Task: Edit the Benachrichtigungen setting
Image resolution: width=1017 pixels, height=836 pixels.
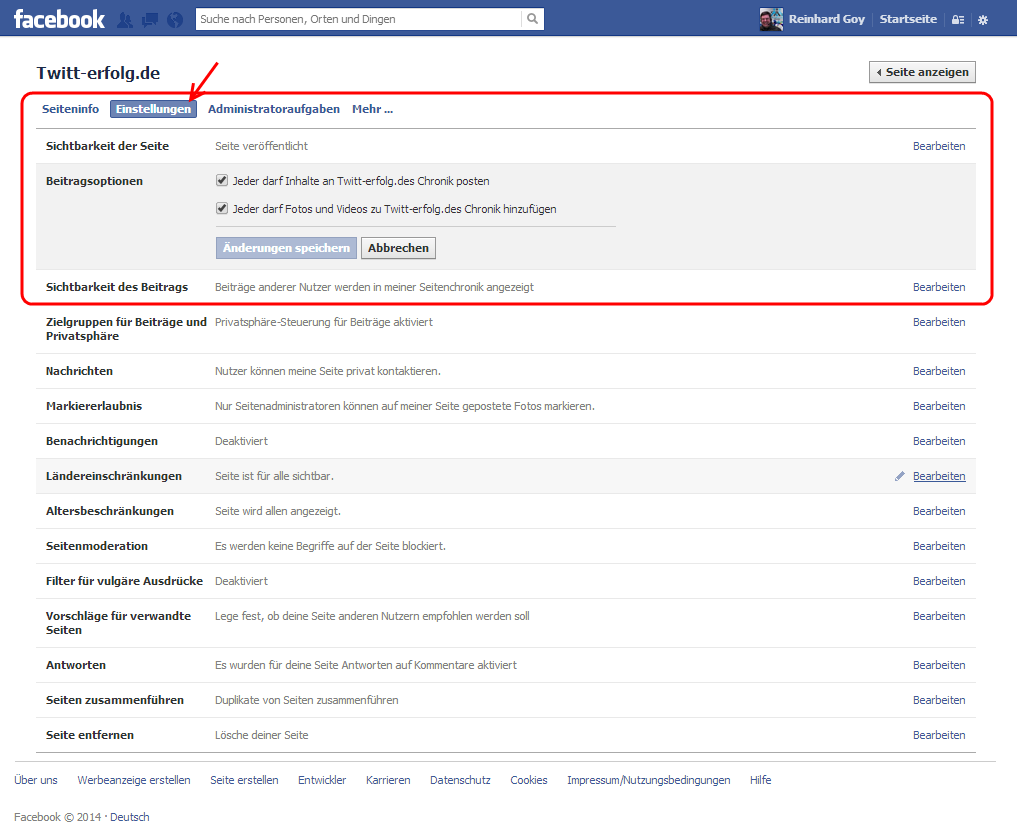Action: 939,441
